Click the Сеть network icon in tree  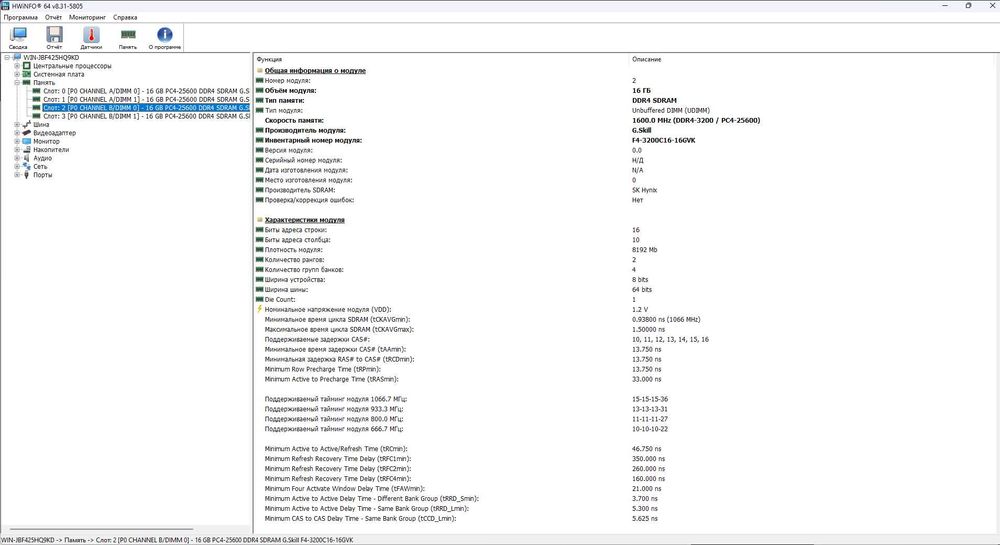coord(26,166)
